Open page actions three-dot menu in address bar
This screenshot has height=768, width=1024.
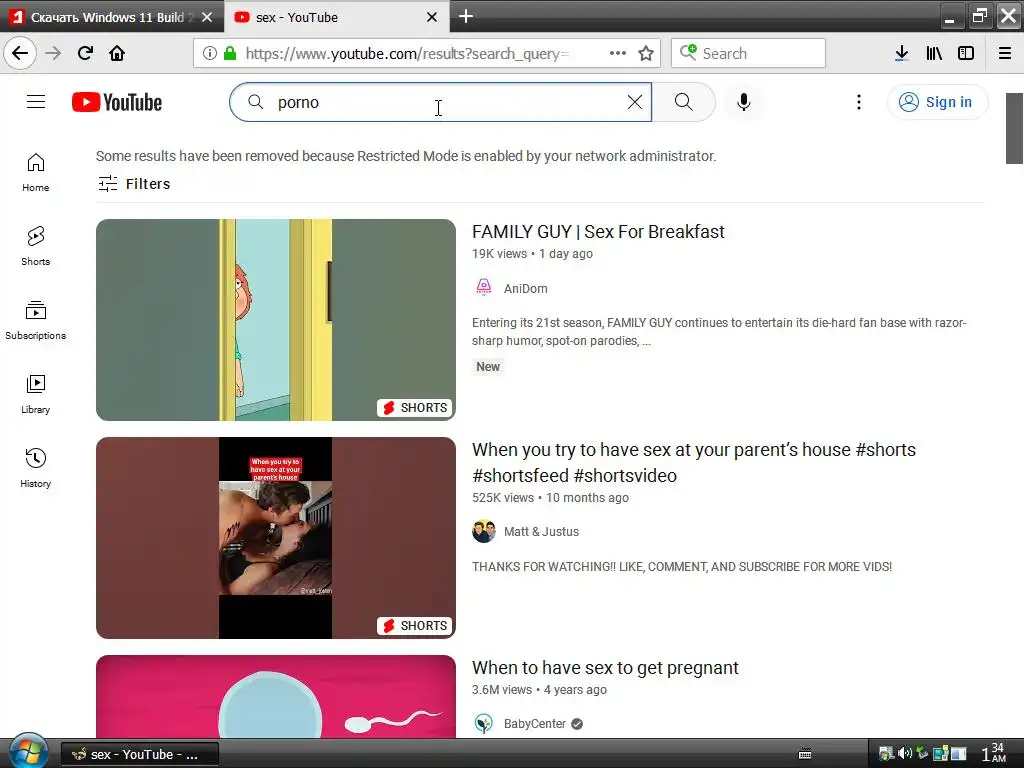point(618,54)
